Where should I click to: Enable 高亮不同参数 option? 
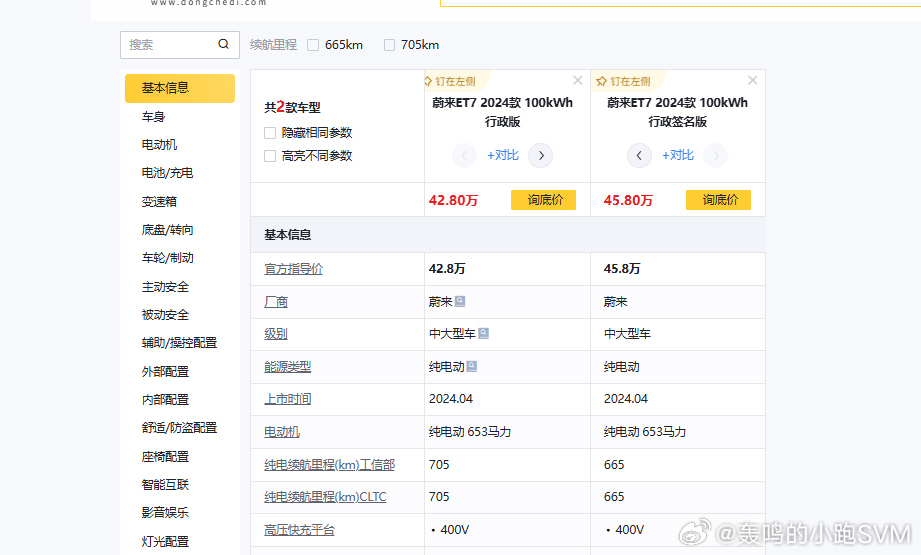tap(270, 156)
